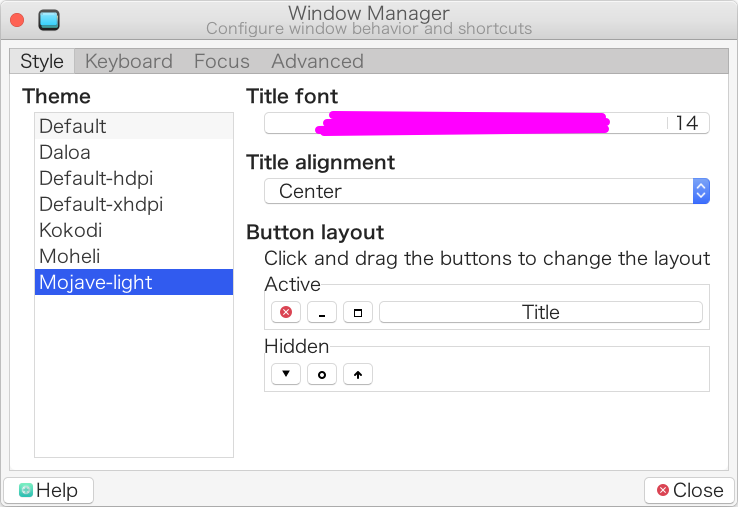Click the Window Manager app icon in titlebar

[47, 20]
